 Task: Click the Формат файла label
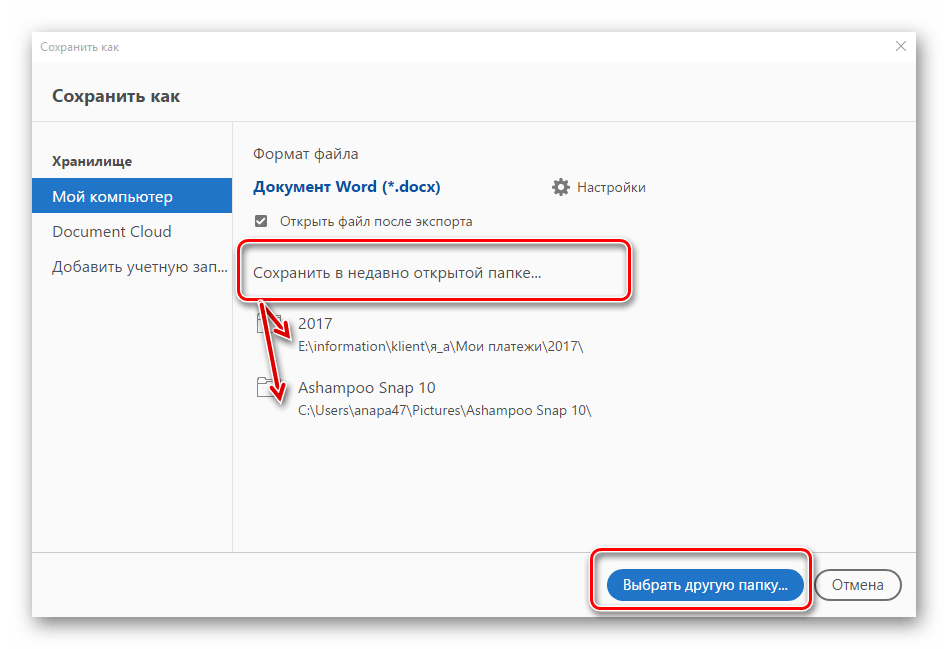[x=305, y=154]
